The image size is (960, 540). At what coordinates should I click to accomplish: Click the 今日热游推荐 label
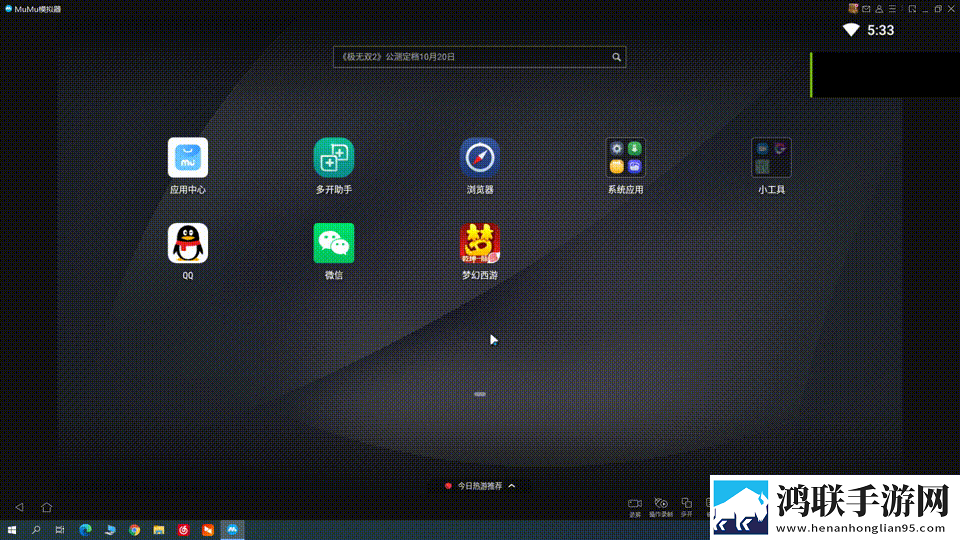click(479, 486)
